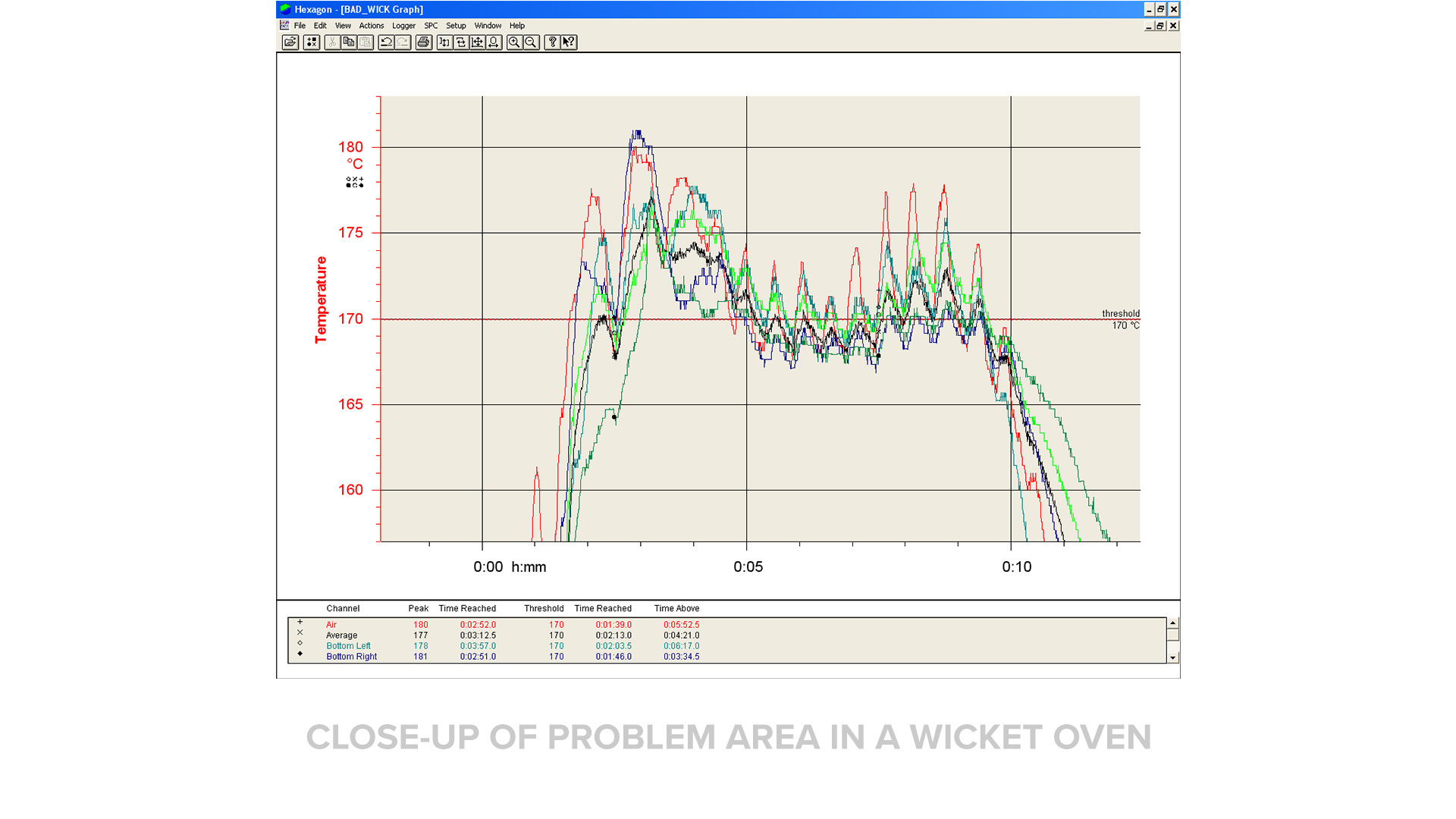Click the Redo toolbar icon
1456x819 pixels.
coord(403,42)
